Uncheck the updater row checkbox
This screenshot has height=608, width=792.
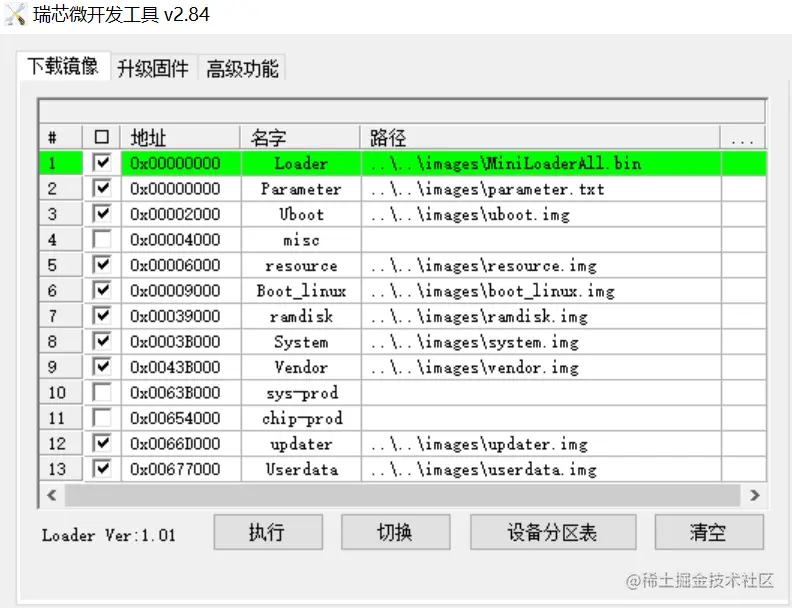pyautogui.click(x=102, y=443)
